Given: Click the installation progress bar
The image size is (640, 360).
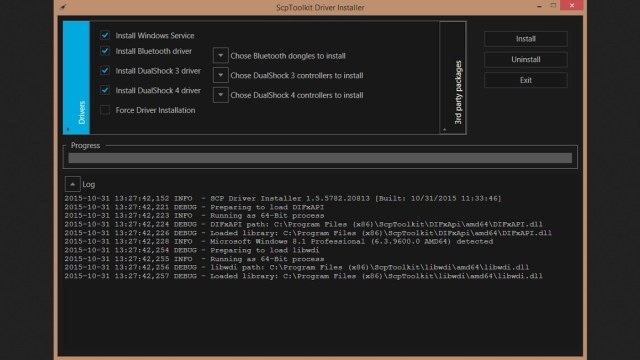Looking at the screenshot, I should (x=320, y=158).
